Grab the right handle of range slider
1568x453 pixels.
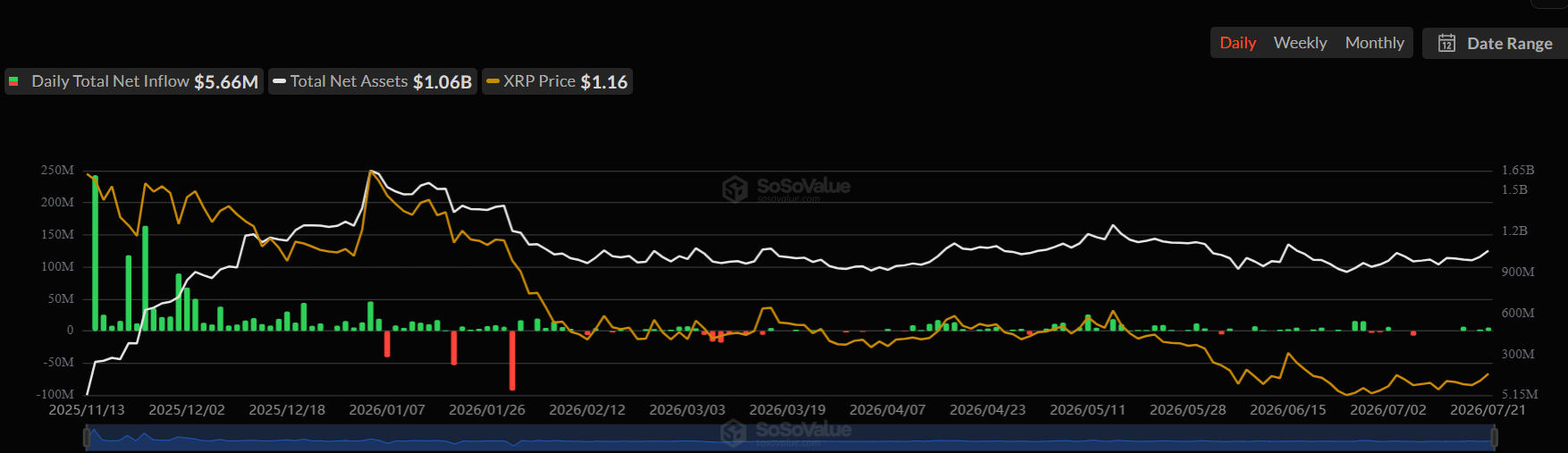tap(1495, 437)
